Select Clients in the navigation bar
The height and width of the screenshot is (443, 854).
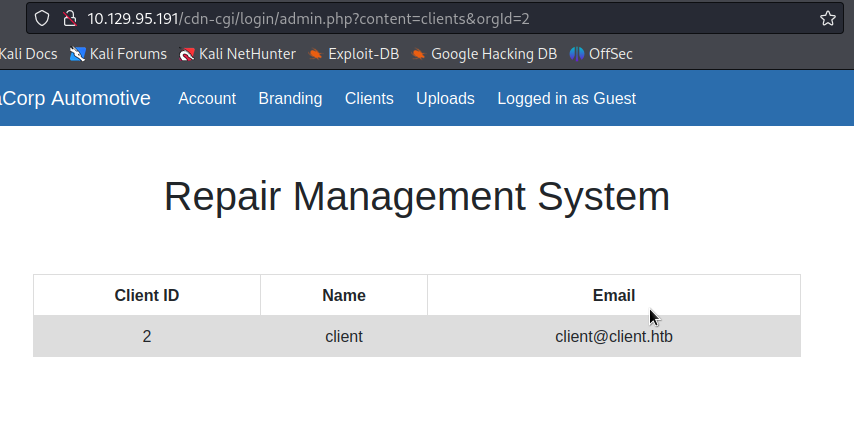(x=369, y=98)
